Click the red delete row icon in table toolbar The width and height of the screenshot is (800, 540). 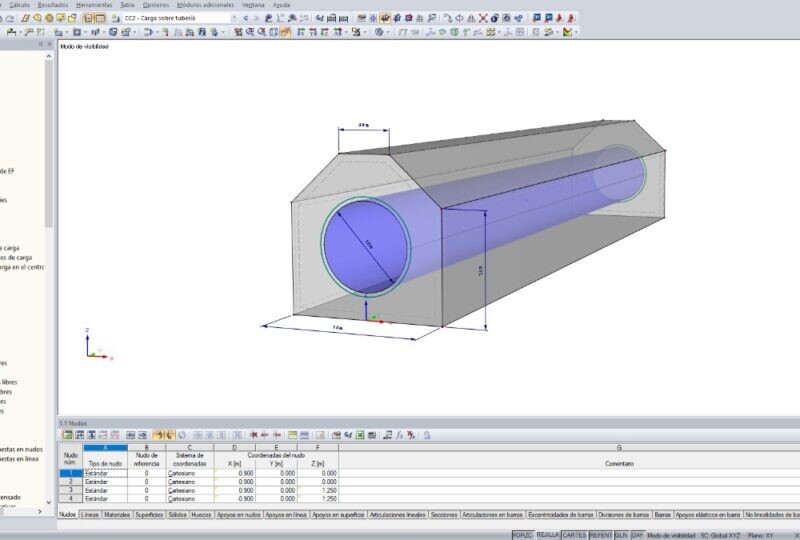(254, 435)
